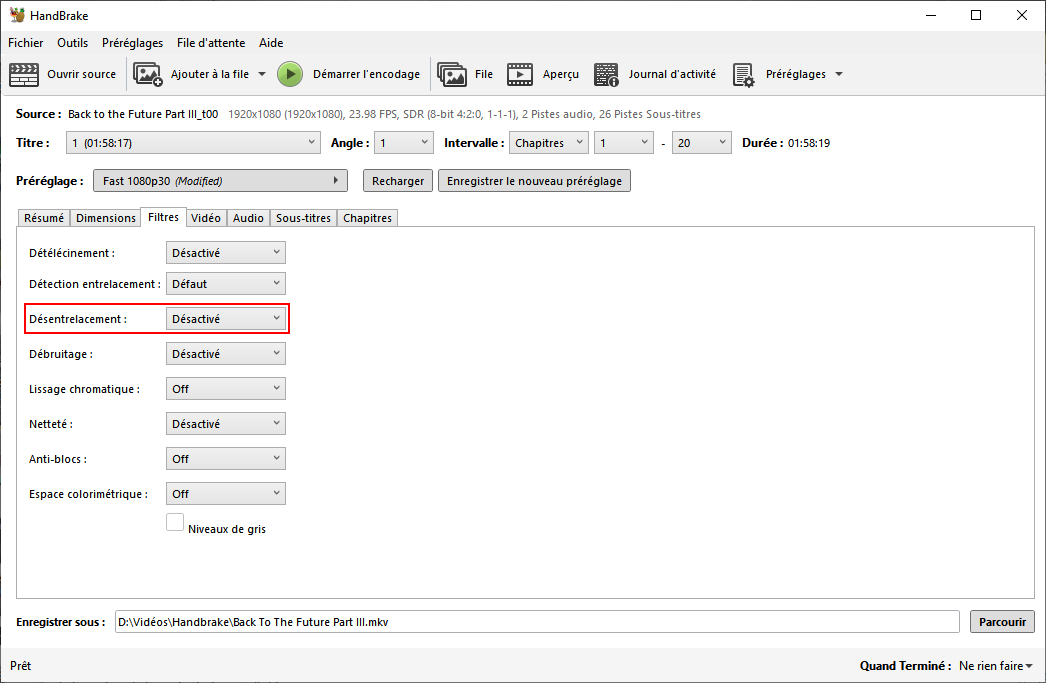The height and width of the screenshot is (683, 1046).
Task: Switch to the Sous-titres tab
Action: click(x=303, y=218)
